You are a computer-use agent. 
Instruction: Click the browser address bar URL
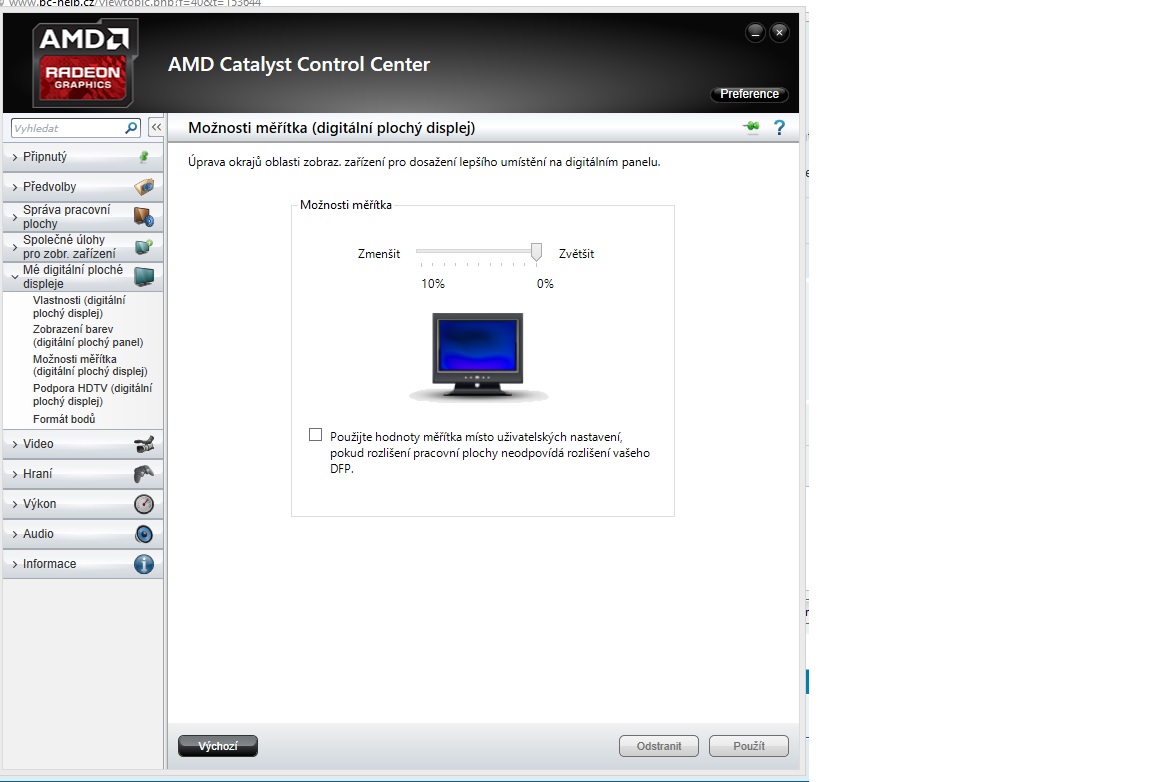point(134,3)
